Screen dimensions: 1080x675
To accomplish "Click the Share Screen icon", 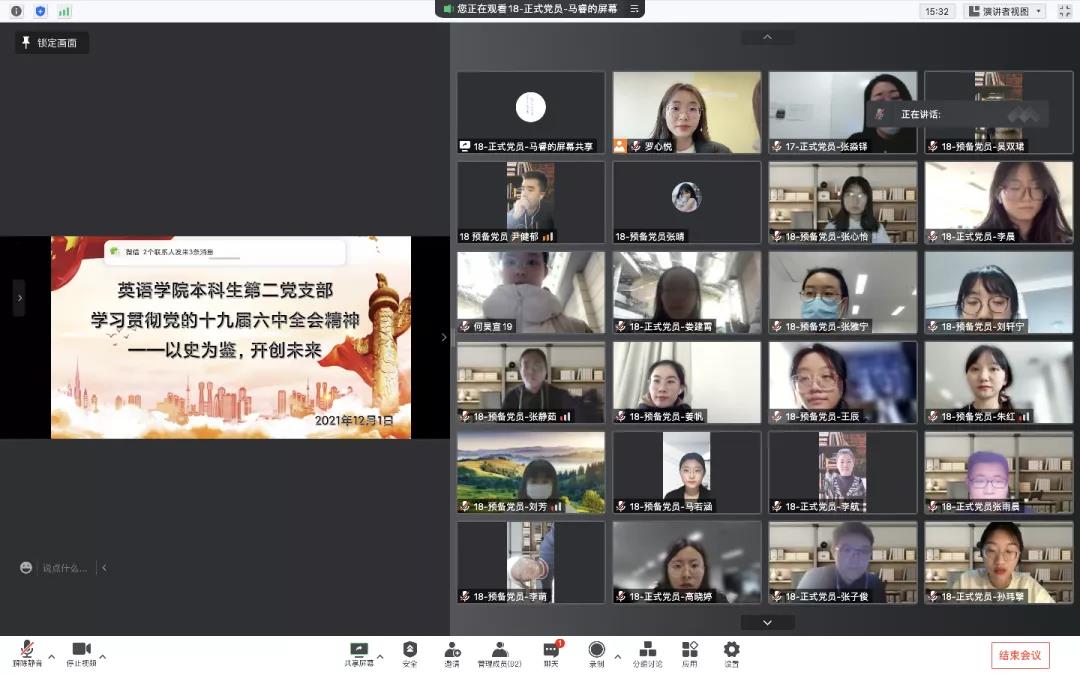I will coord(359,651).
